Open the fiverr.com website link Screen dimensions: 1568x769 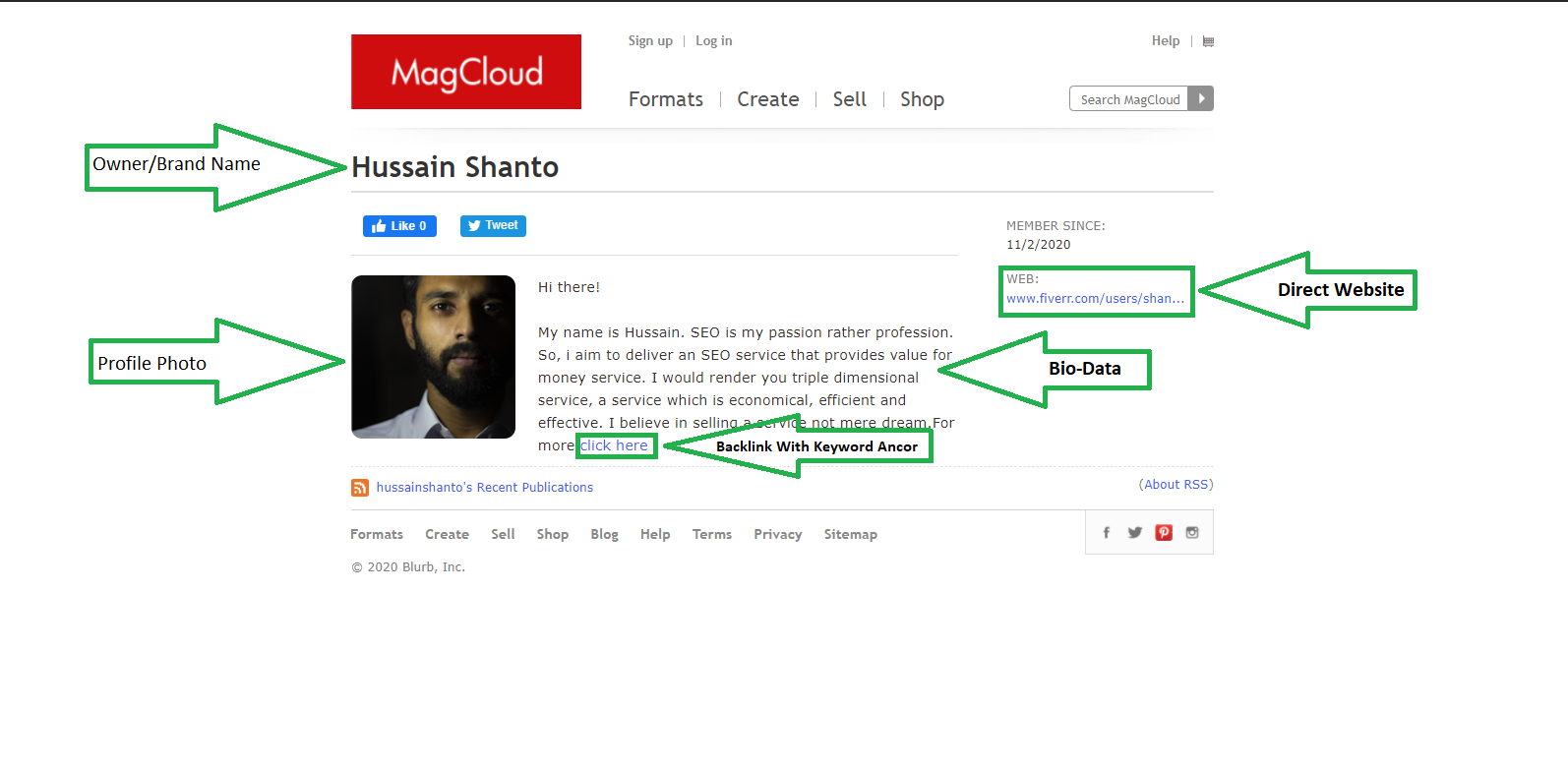[1095, 299]
